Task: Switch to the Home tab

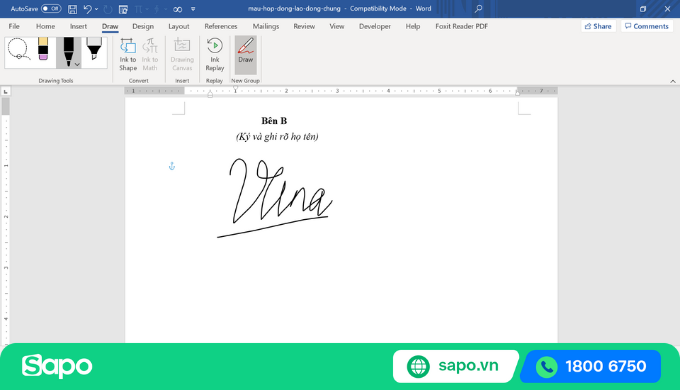Action: tap(46, 26)
